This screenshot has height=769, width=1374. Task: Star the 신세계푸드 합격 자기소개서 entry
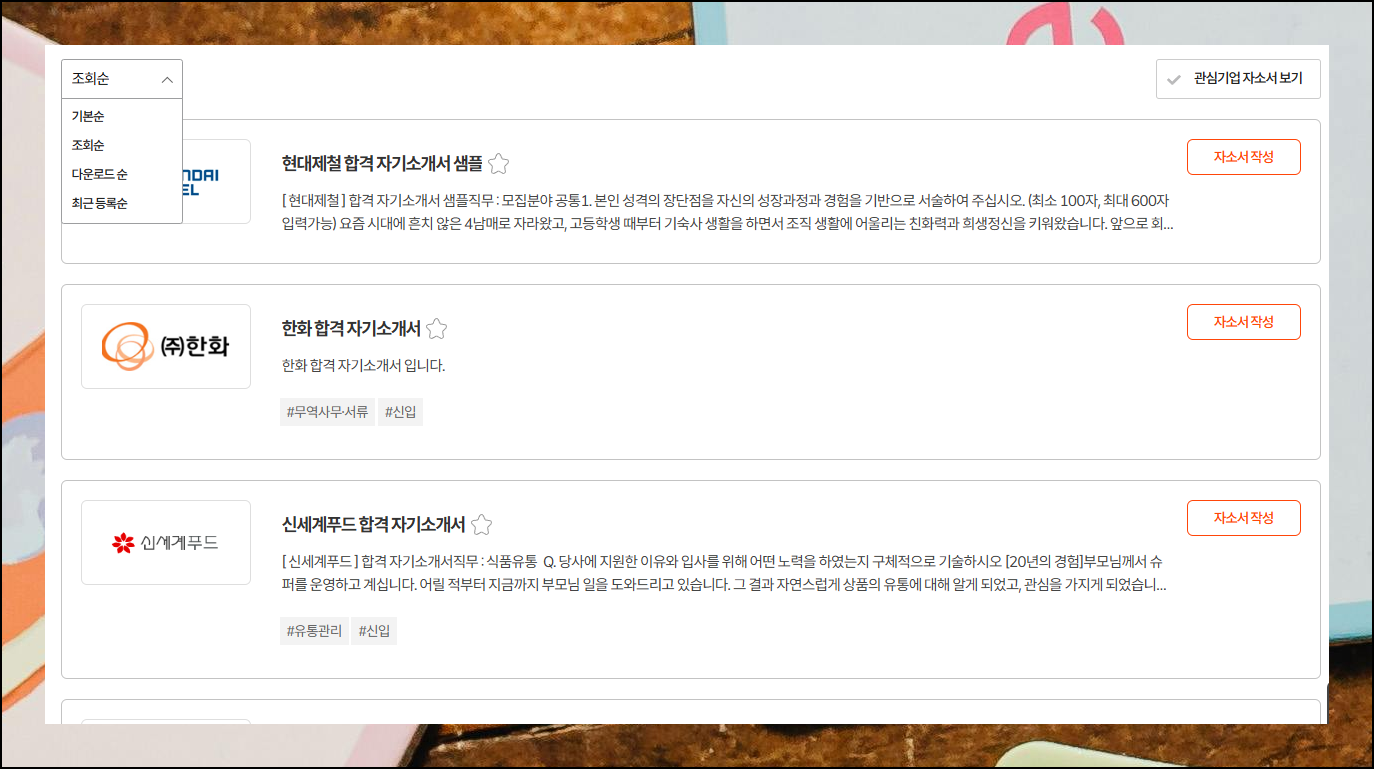(x=482, y=525)
